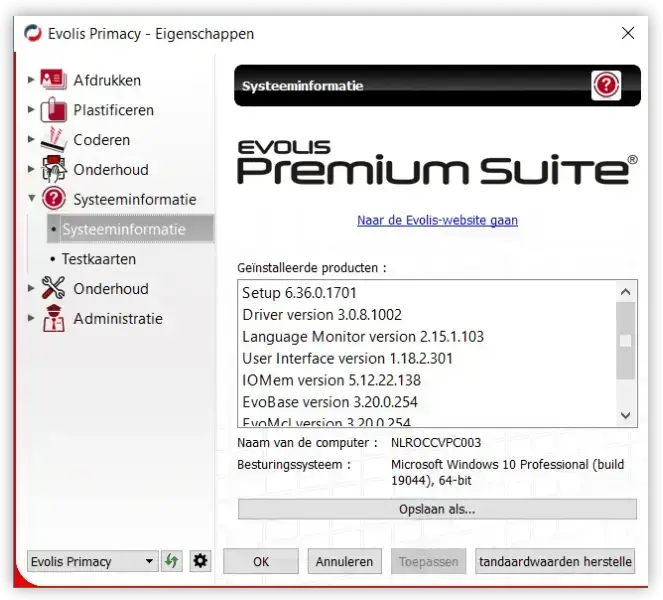Open the Naar de Evolis-website gaan link

(437, 220)
